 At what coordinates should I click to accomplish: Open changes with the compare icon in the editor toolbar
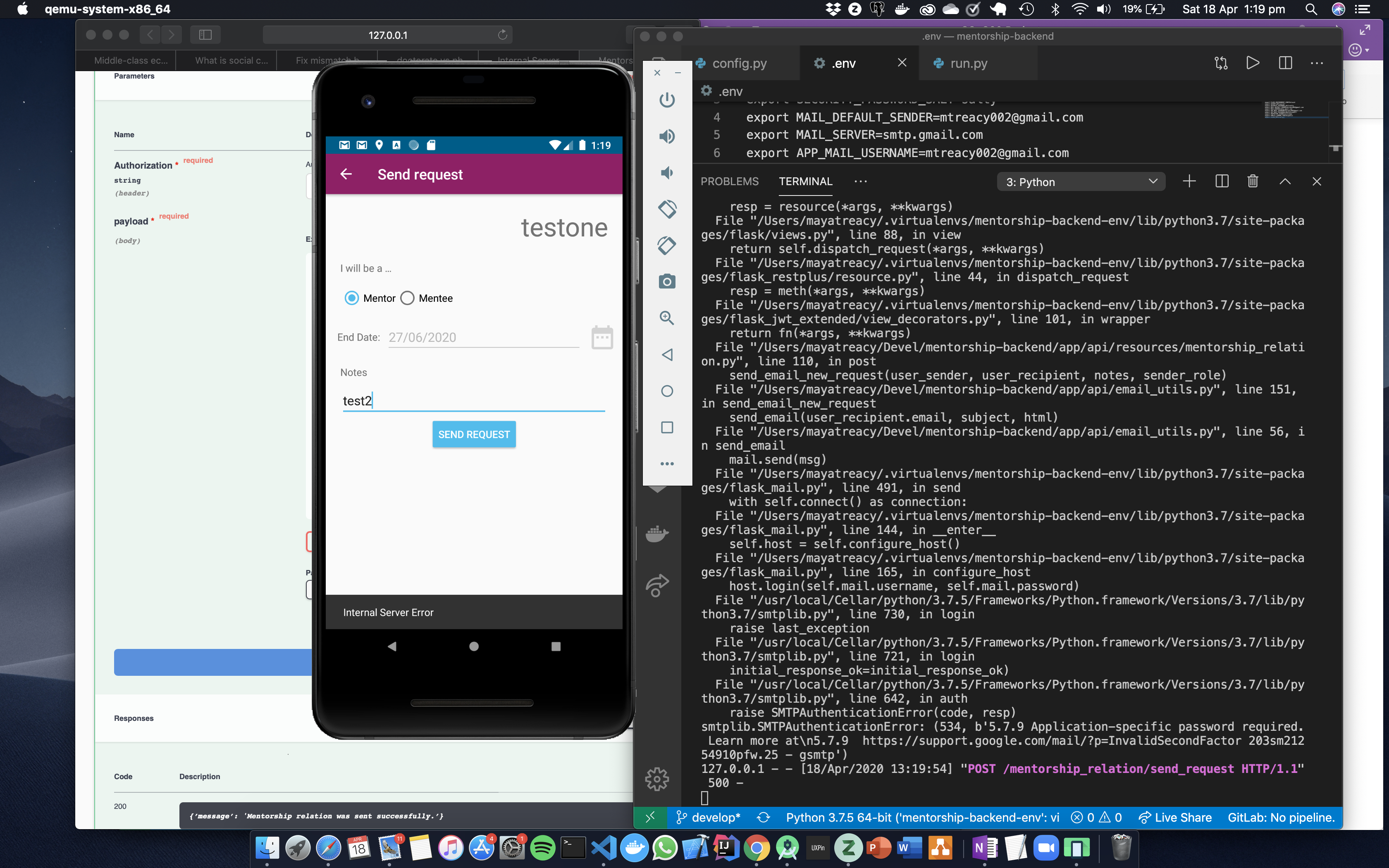1221,63
